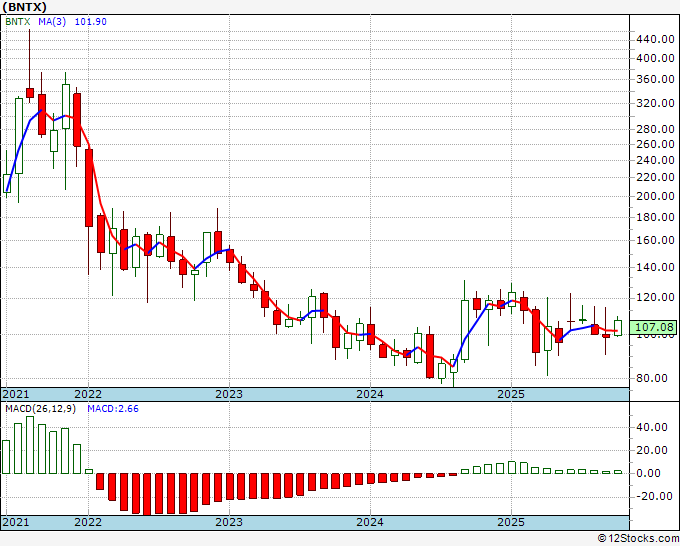680x546 pixels.
Task: Select 2024 on the price chart timeline
Action: pos(370,394)
